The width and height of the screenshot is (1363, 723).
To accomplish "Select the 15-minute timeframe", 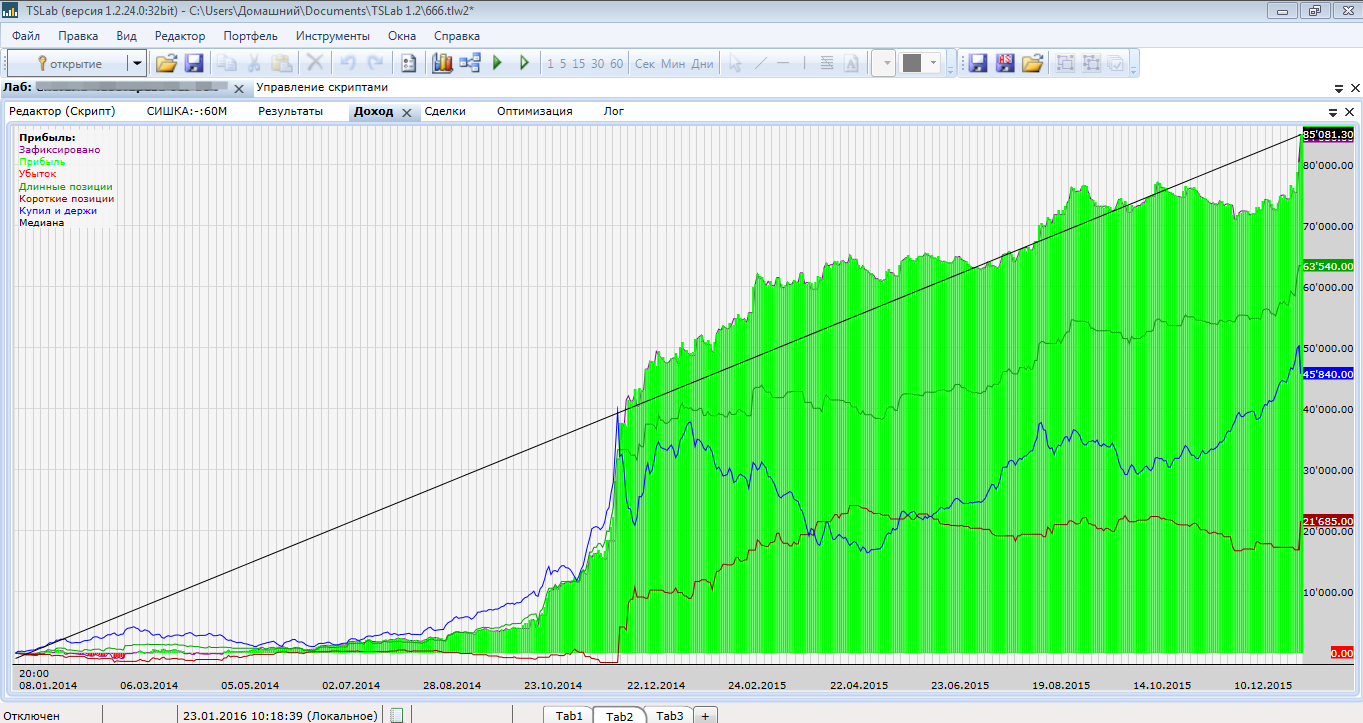I will (x=579, y=63).
